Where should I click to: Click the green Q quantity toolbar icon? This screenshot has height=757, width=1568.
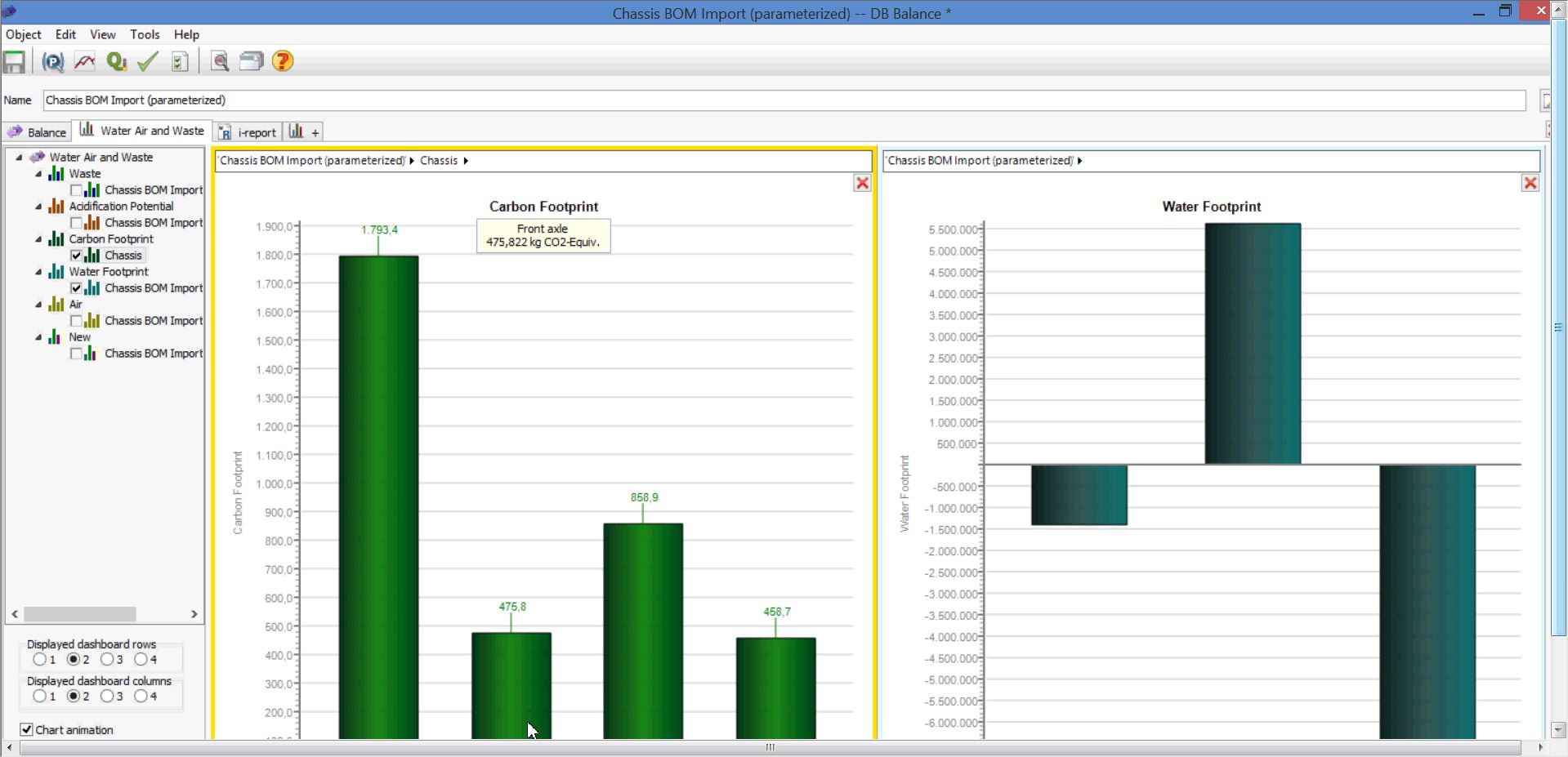tap(117, 61)
